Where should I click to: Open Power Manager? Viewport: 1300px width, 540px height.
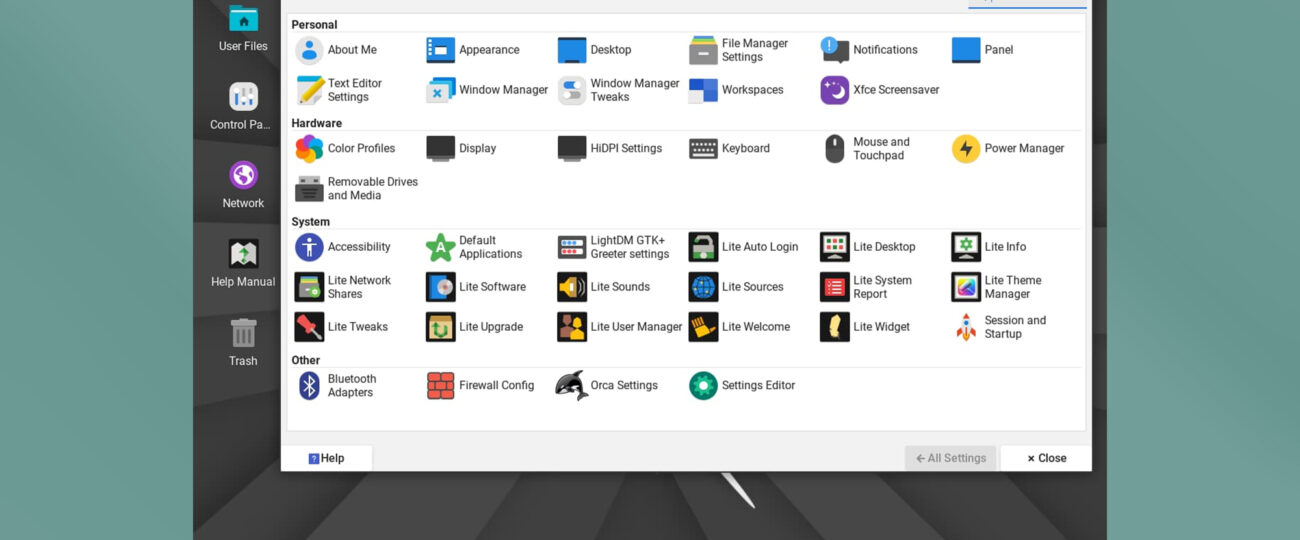pyautogui.click(x=1008, y=149)
